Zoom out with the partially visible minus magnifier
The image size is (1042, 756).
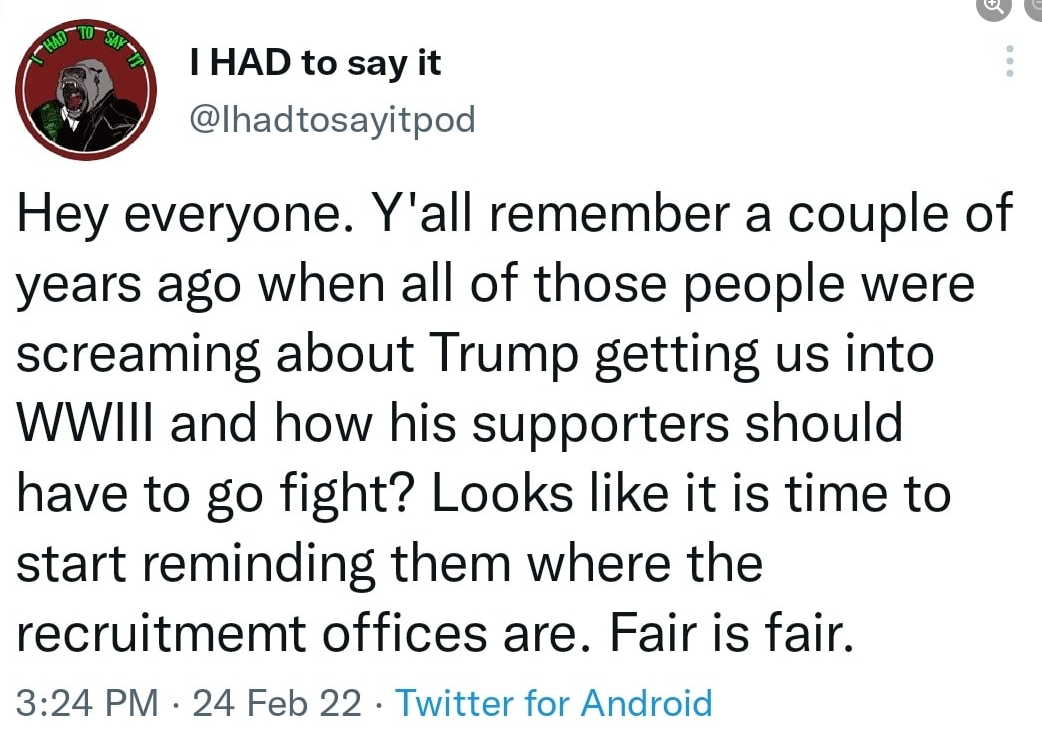click(x=1035, y=8)
